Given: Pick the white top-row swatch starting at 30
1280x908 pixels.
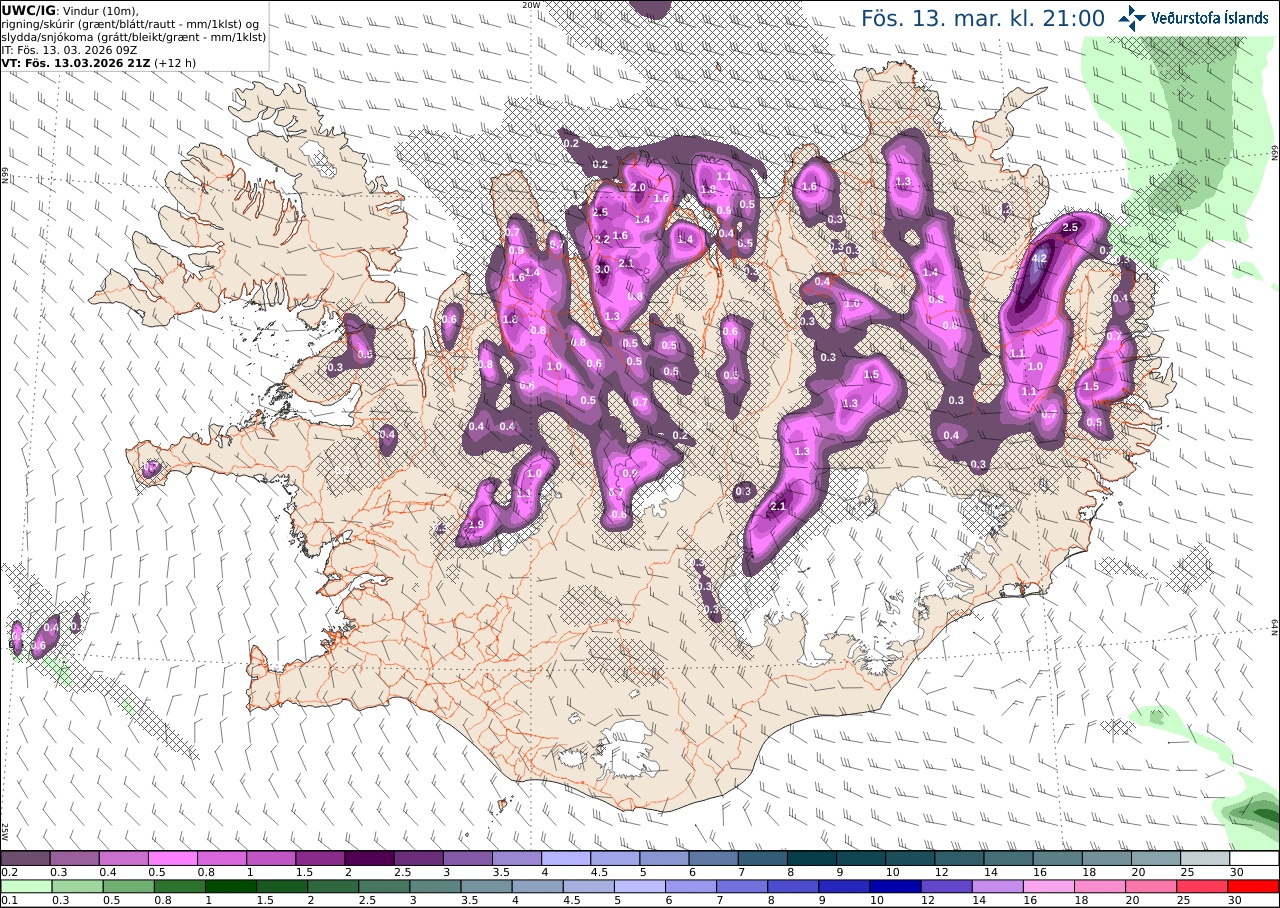Looking at the screenshot, I should (x=1254, y=858).
